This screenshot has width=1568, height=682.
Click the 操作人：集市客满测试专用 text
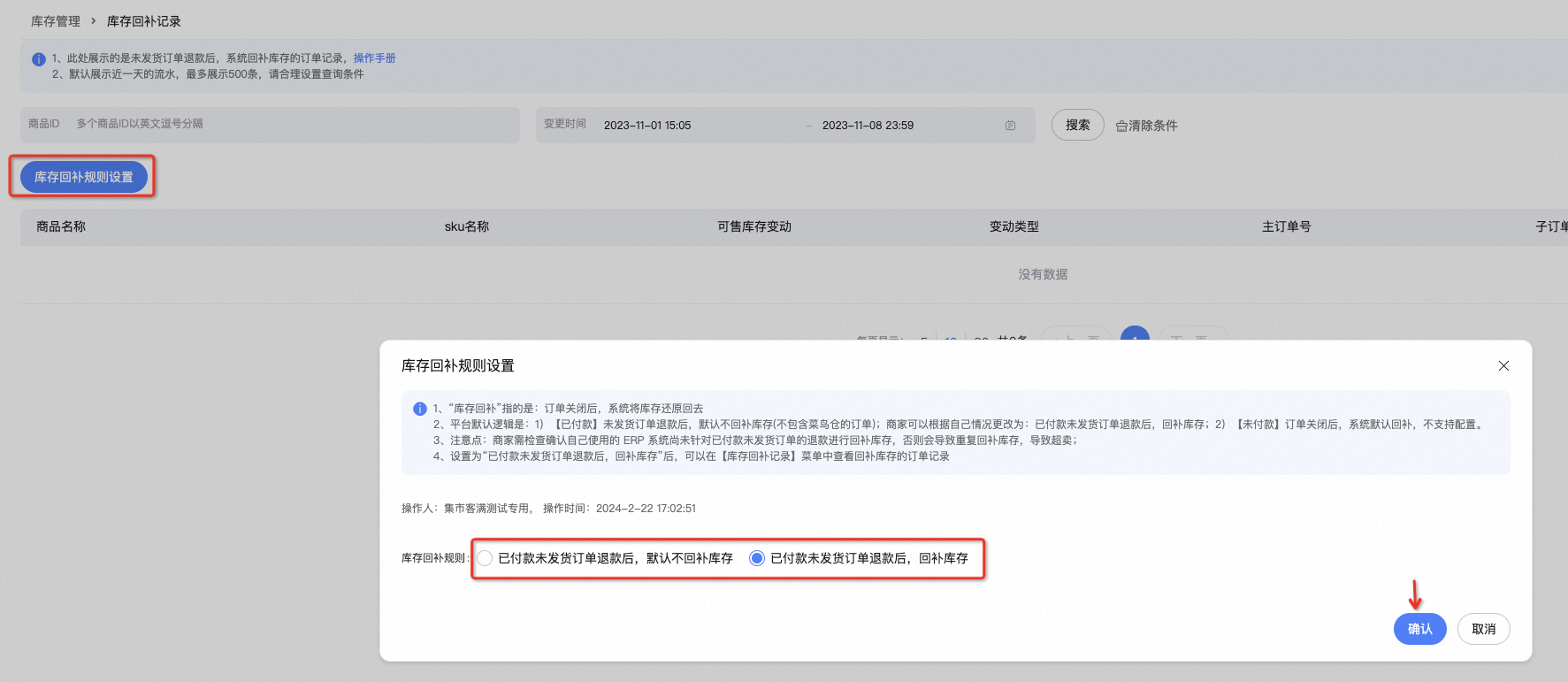click(465, 509)
